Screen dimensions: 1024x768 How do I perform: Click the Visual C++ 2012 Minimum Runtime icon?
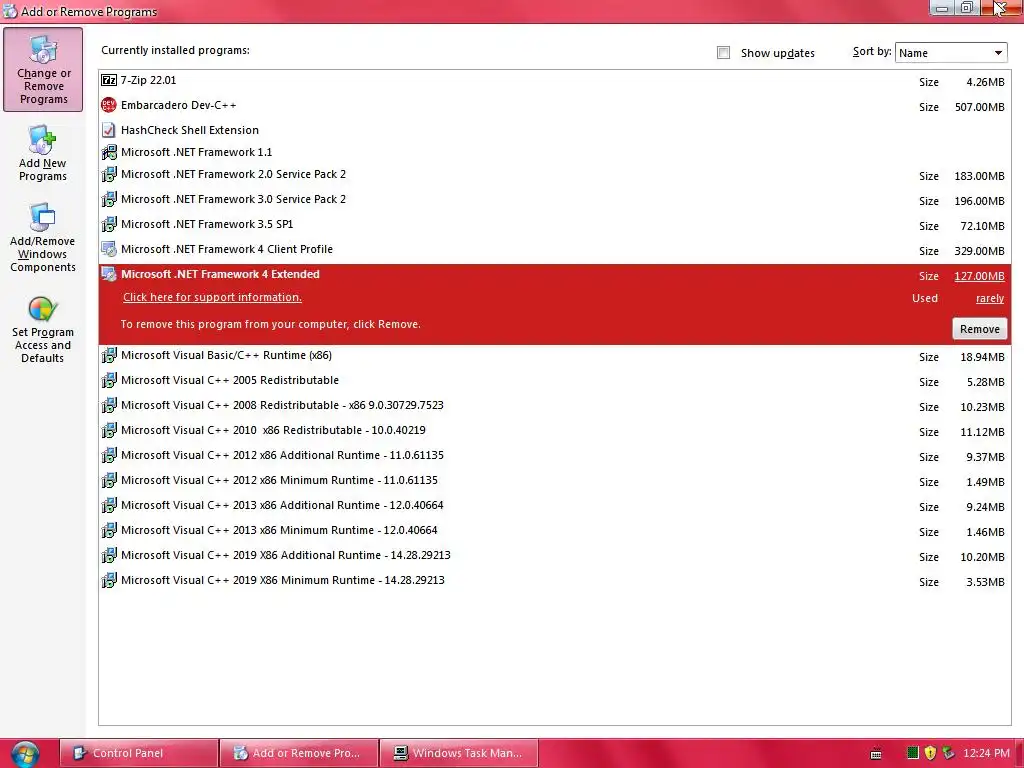tap(109, 480)
